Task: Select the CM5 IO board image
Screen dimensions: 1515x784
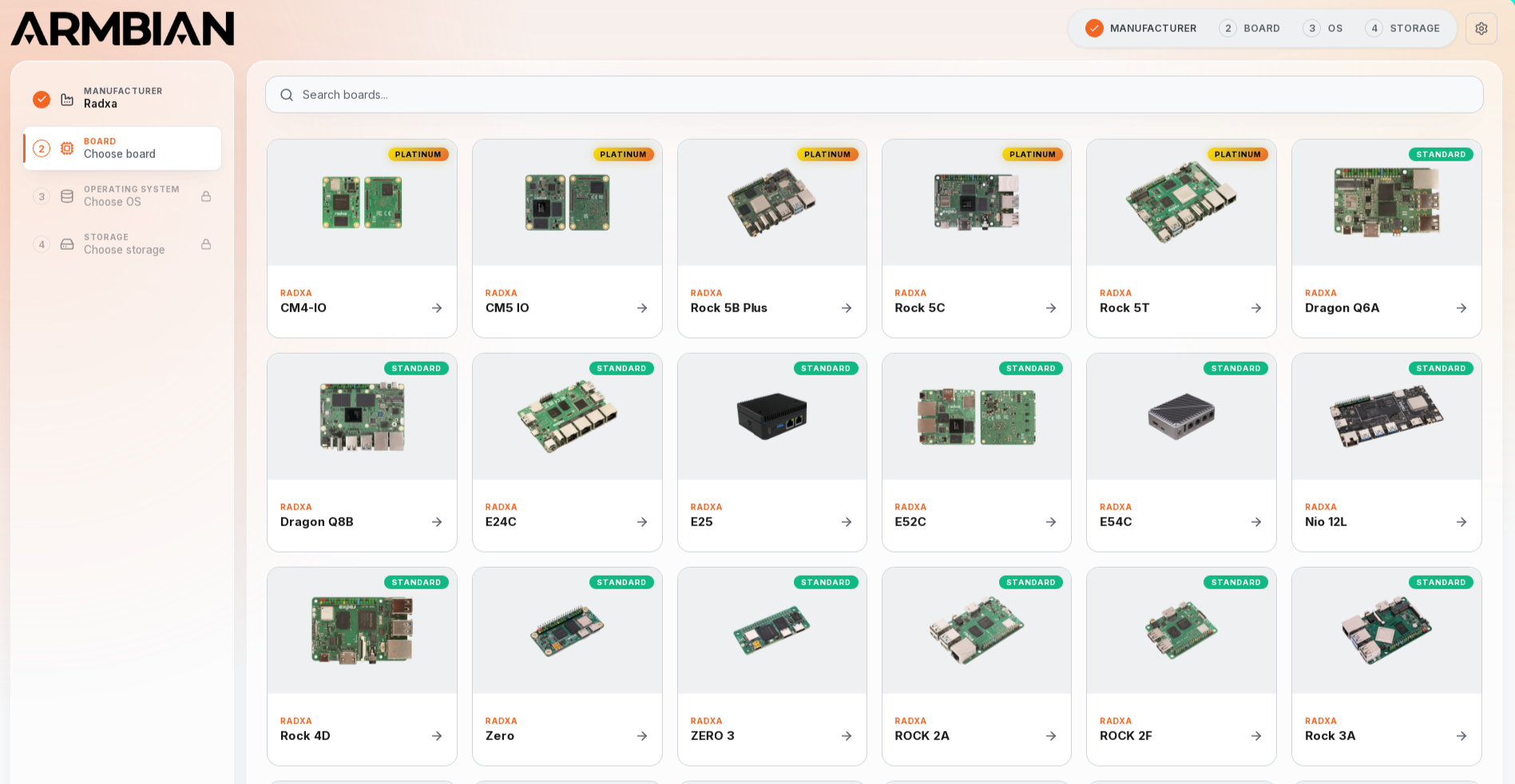Action: pyautogui.click(x=567, y=203)
